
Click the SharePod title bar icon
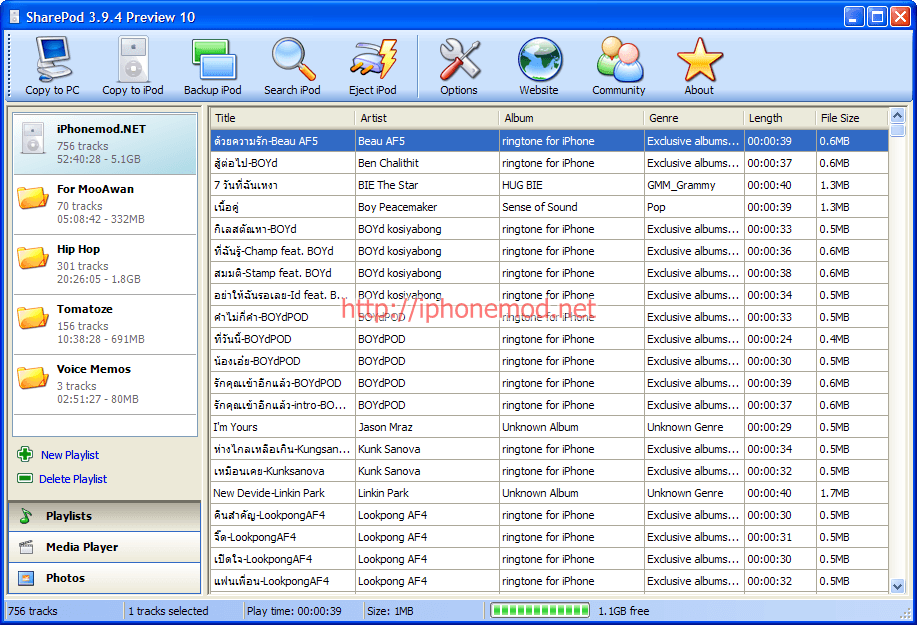15,17
